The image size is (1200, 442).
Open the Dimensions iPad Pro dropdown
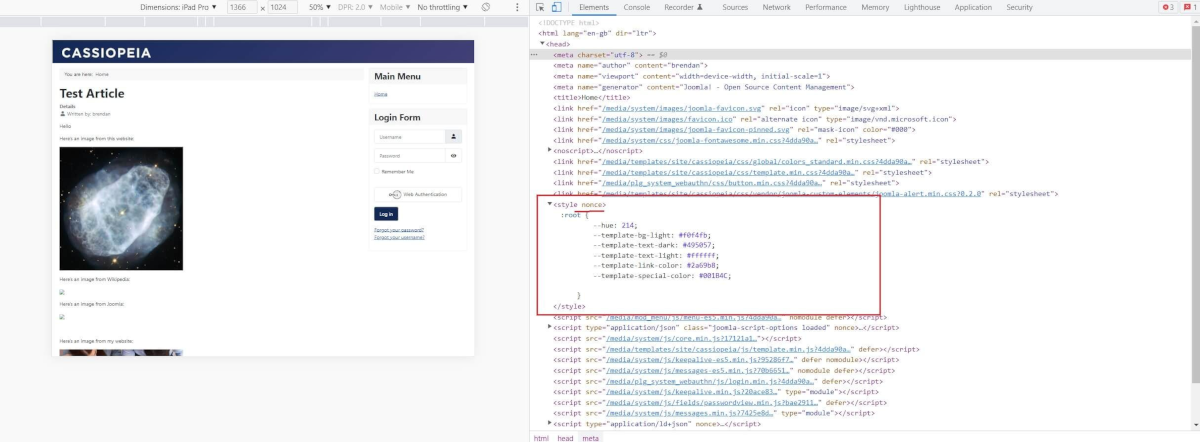pos(180,7)
